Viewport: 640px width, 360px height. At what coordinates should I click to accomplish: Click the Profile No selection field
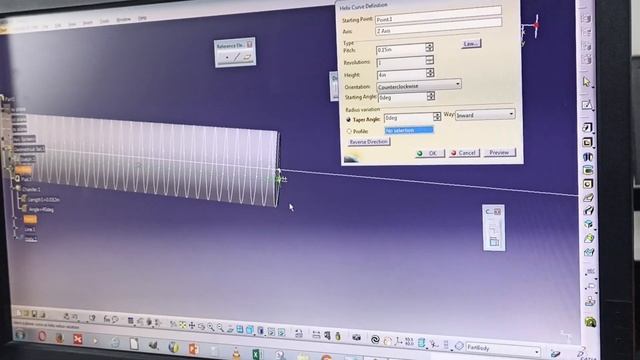click(x=409, y=130)
